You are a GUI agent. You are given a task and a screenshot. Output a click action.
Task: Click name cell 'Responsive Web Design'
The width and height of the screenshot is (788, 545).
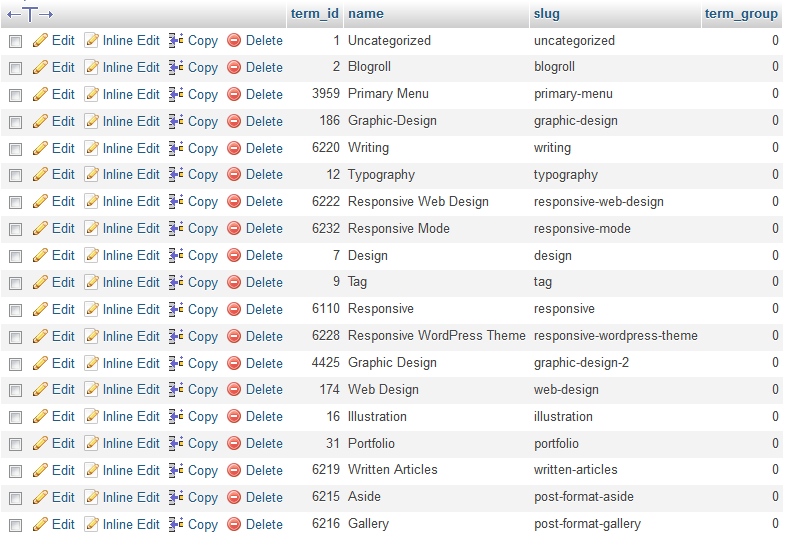point(418,202)
